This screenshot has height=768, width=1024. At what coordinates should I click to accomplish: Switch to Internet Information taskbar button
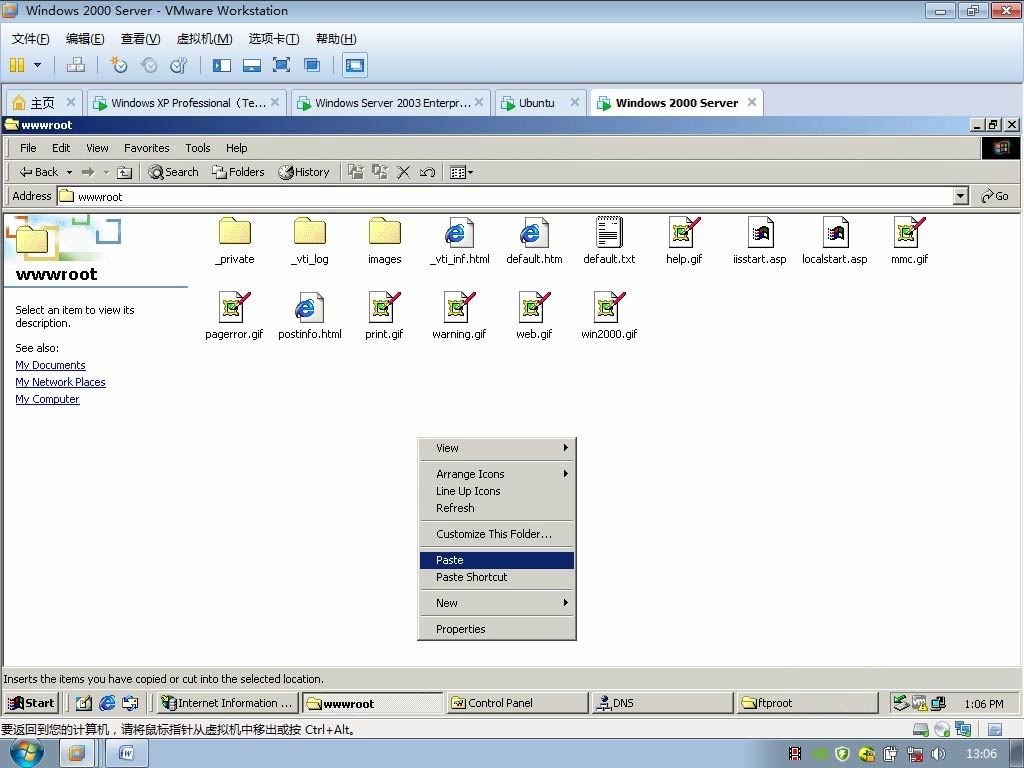[x=227, y=703]
